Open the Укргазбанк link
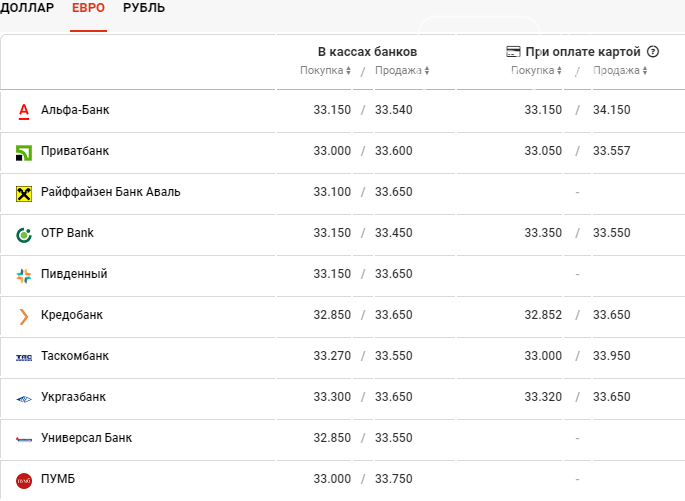Screen dimensions: 685x501 [73, 397]
